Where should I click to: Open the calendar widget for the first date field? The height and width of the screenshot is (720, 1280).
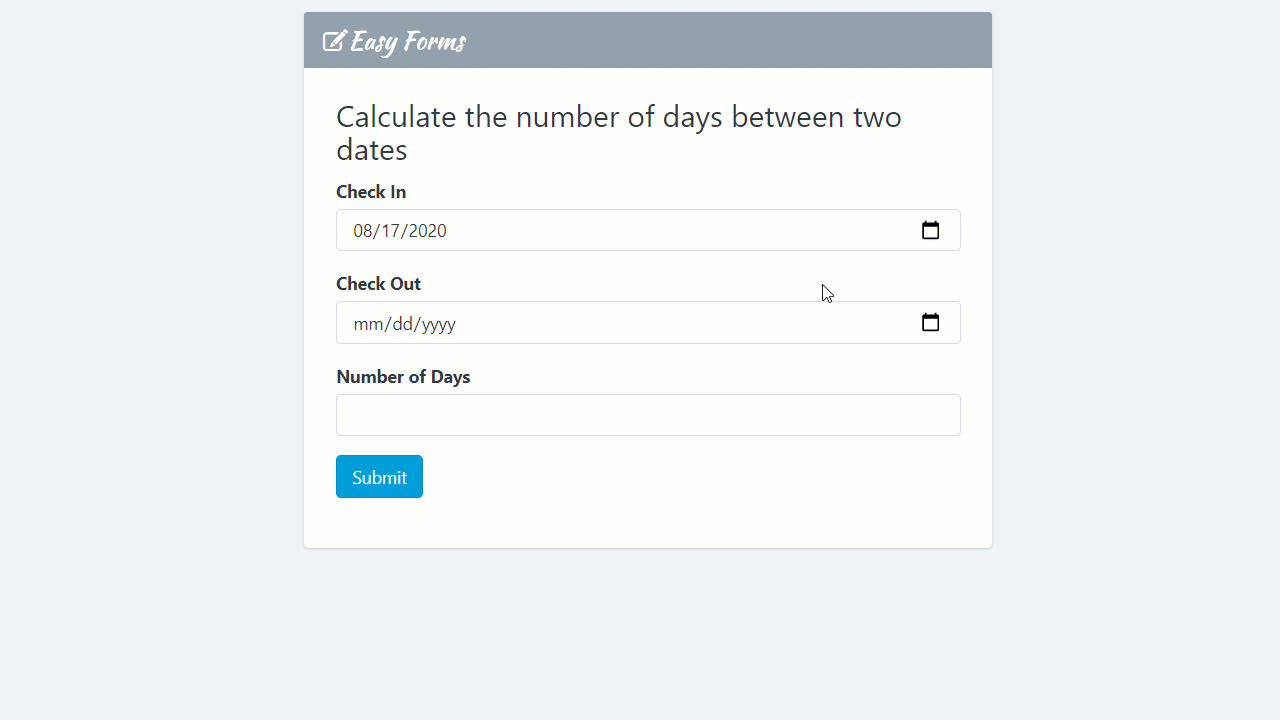(x=930, y=230)
